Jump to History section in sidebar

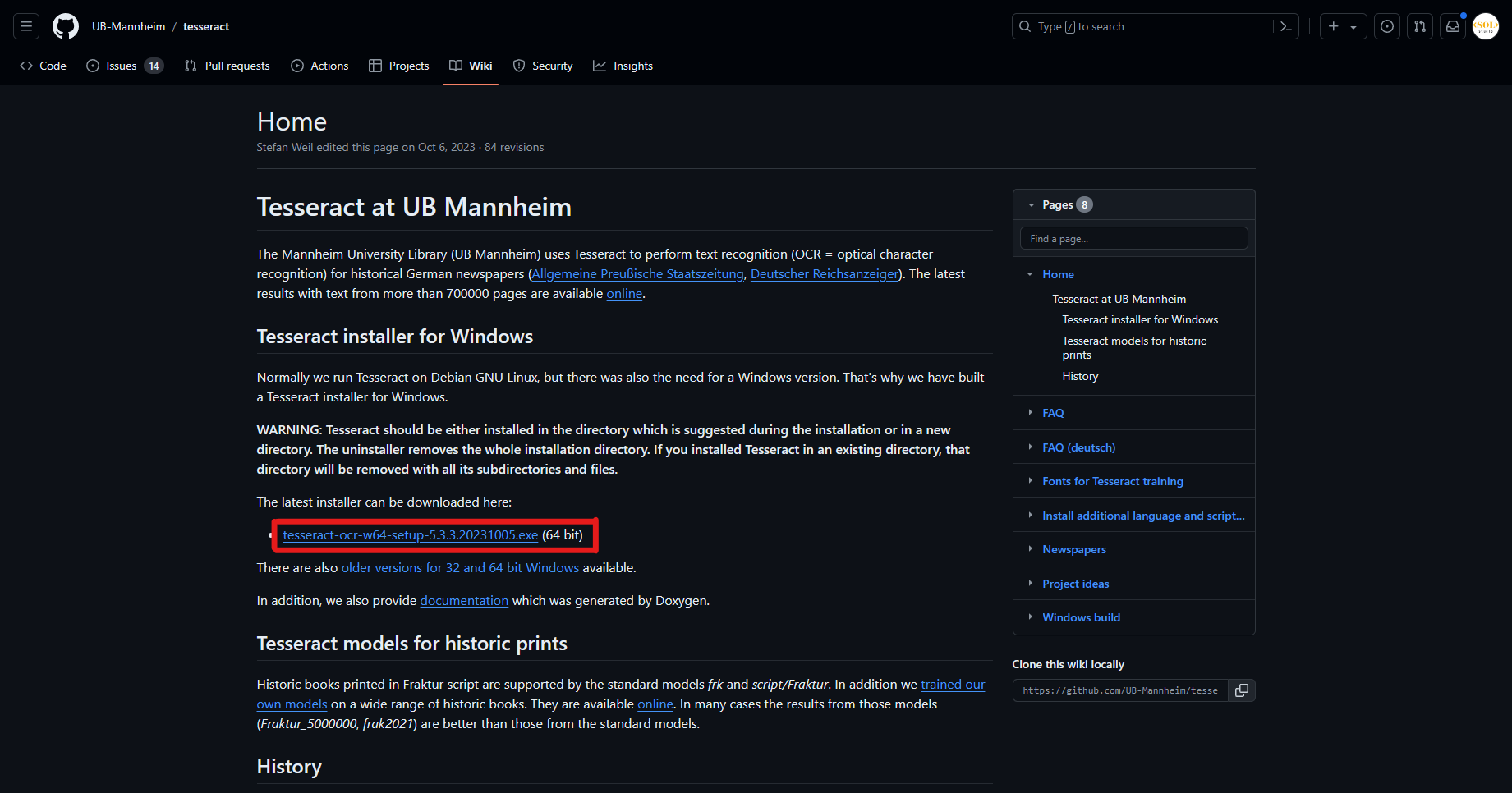point(1080,376)
